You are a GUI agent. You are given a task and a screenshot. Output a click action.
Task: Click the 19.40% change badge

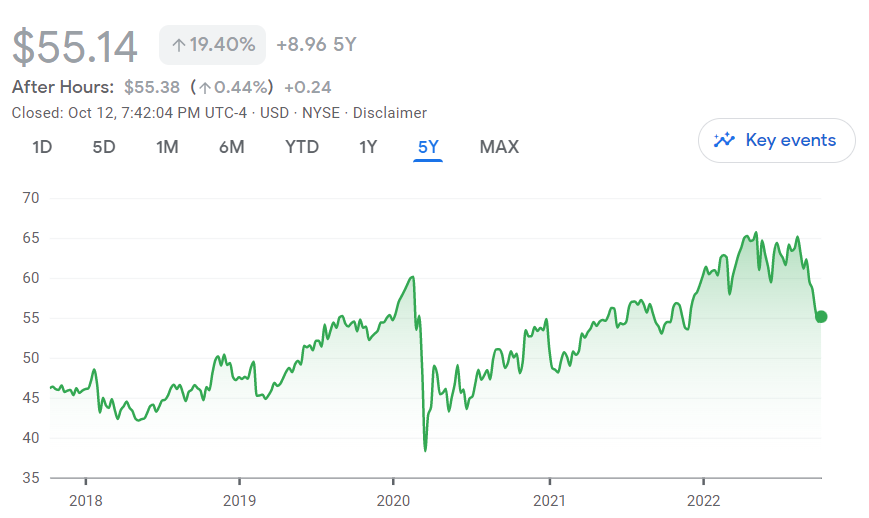(x=213, y=45)
